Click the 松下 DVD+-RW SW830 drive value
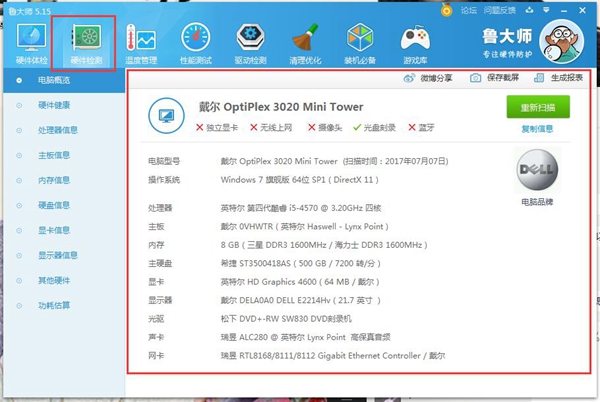This screenshot has height=402, width=600. pos(286,319)
